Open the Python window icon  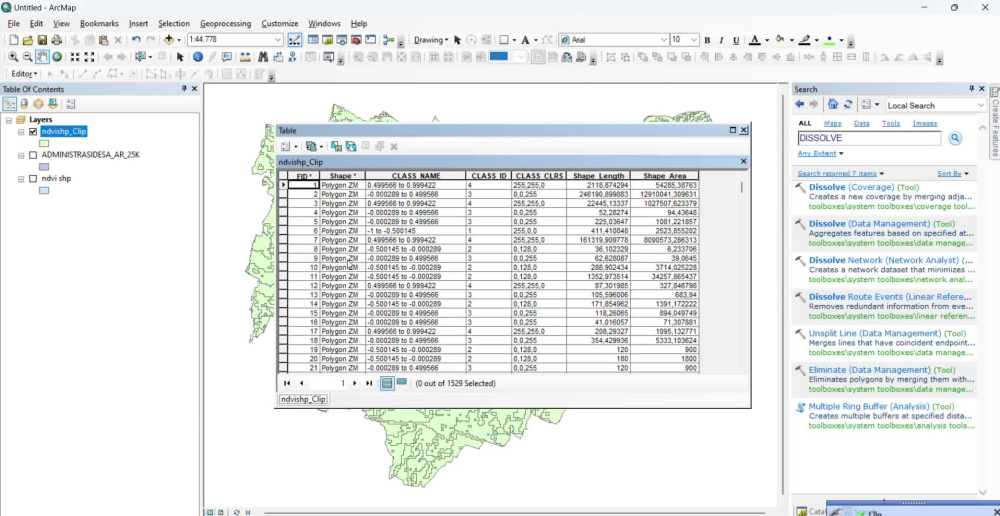click(371, 40)
